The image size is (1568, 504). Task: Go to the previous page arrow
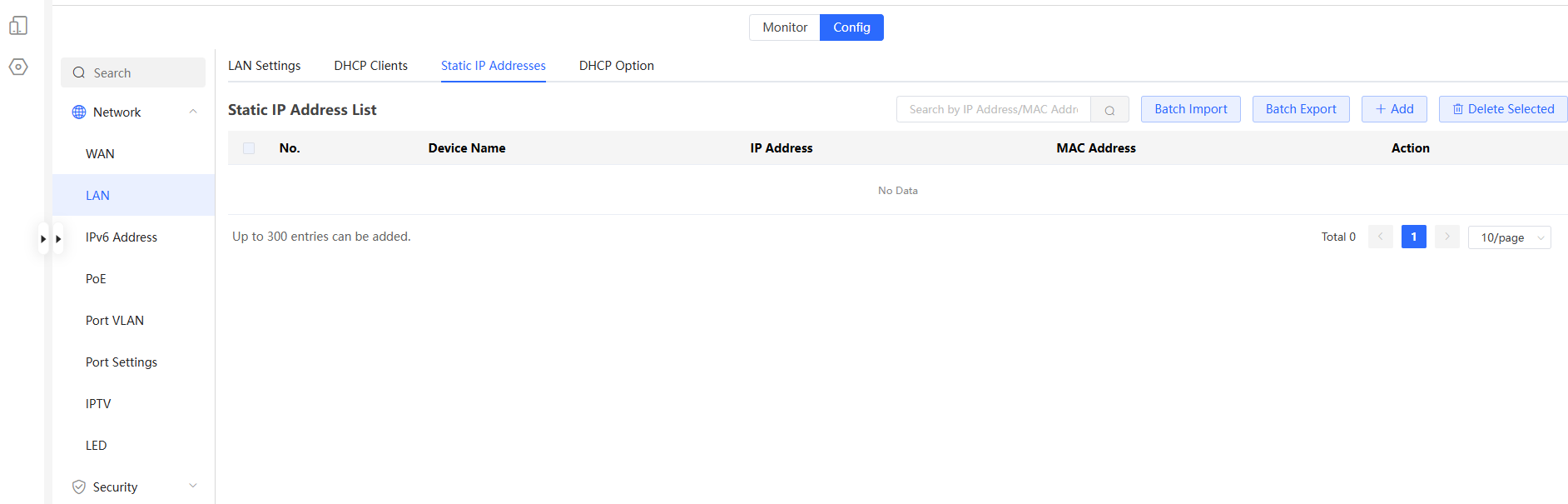point(1380,237)
